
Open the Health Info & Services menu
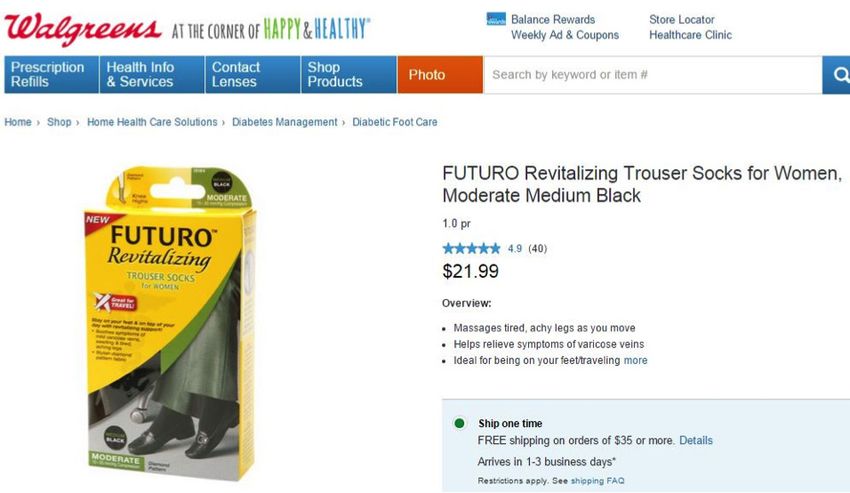pyautogui.click(x=152, y=75)
